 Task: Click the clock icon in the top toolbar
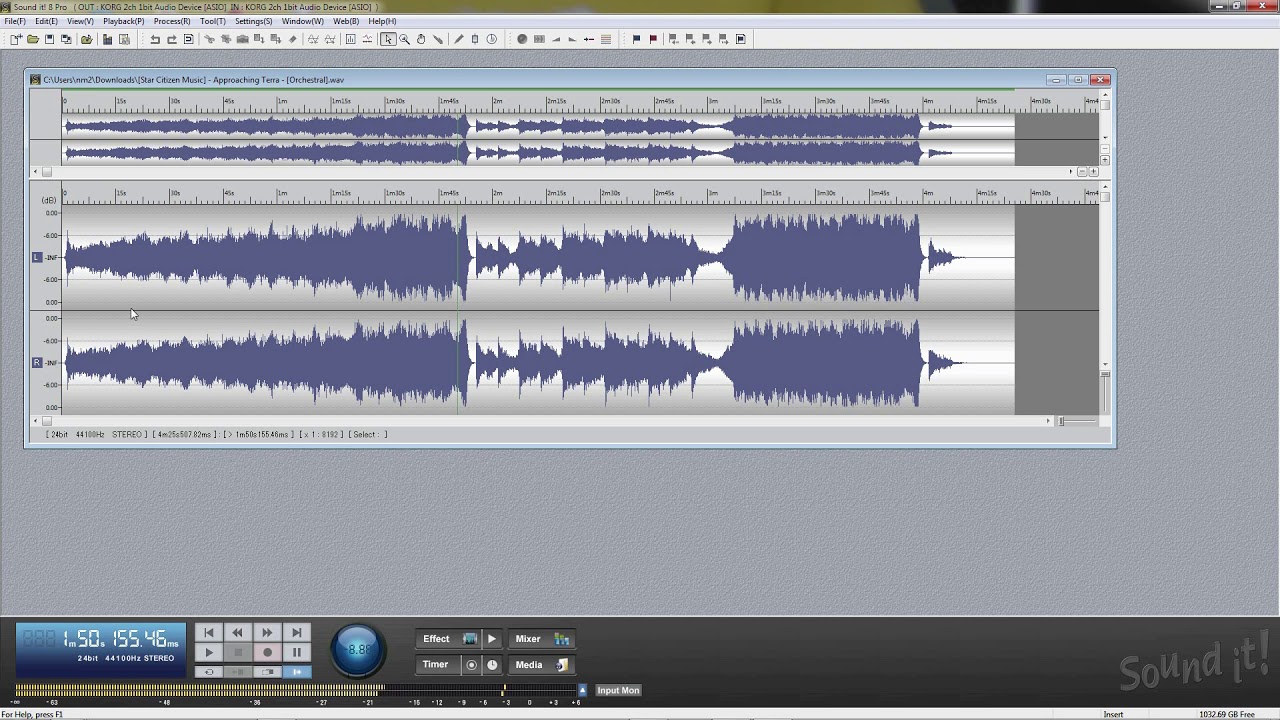pyautogui.click(x=491, y=39)
